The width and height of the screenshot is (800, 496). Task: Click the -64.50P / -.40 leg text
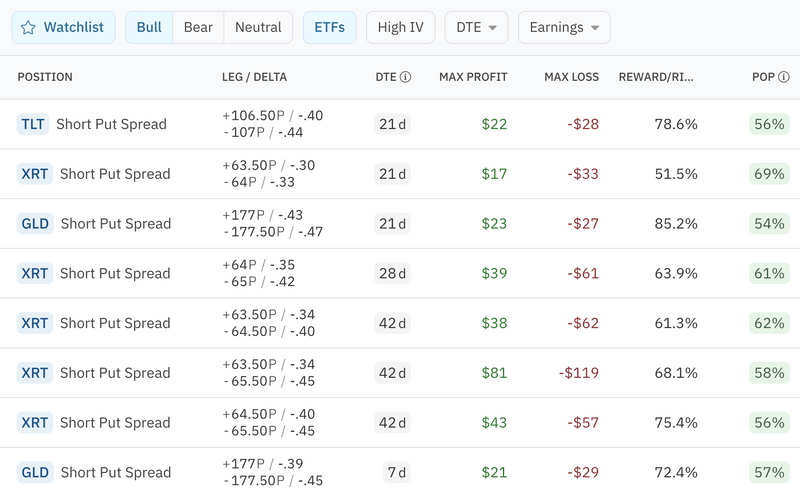269,332
